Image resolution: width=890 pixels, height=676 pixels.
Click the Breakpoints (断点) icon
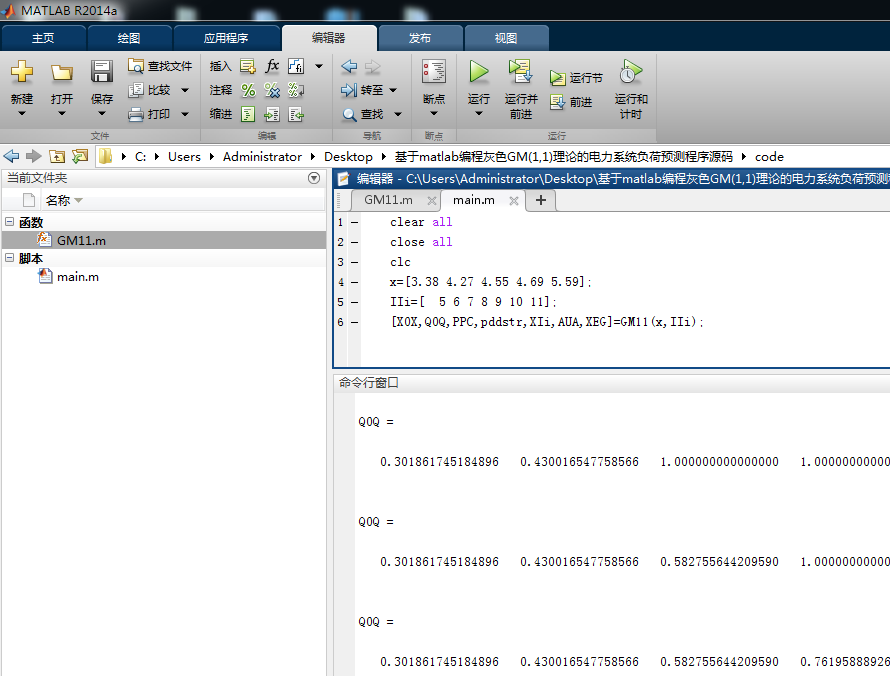[434, 72]
